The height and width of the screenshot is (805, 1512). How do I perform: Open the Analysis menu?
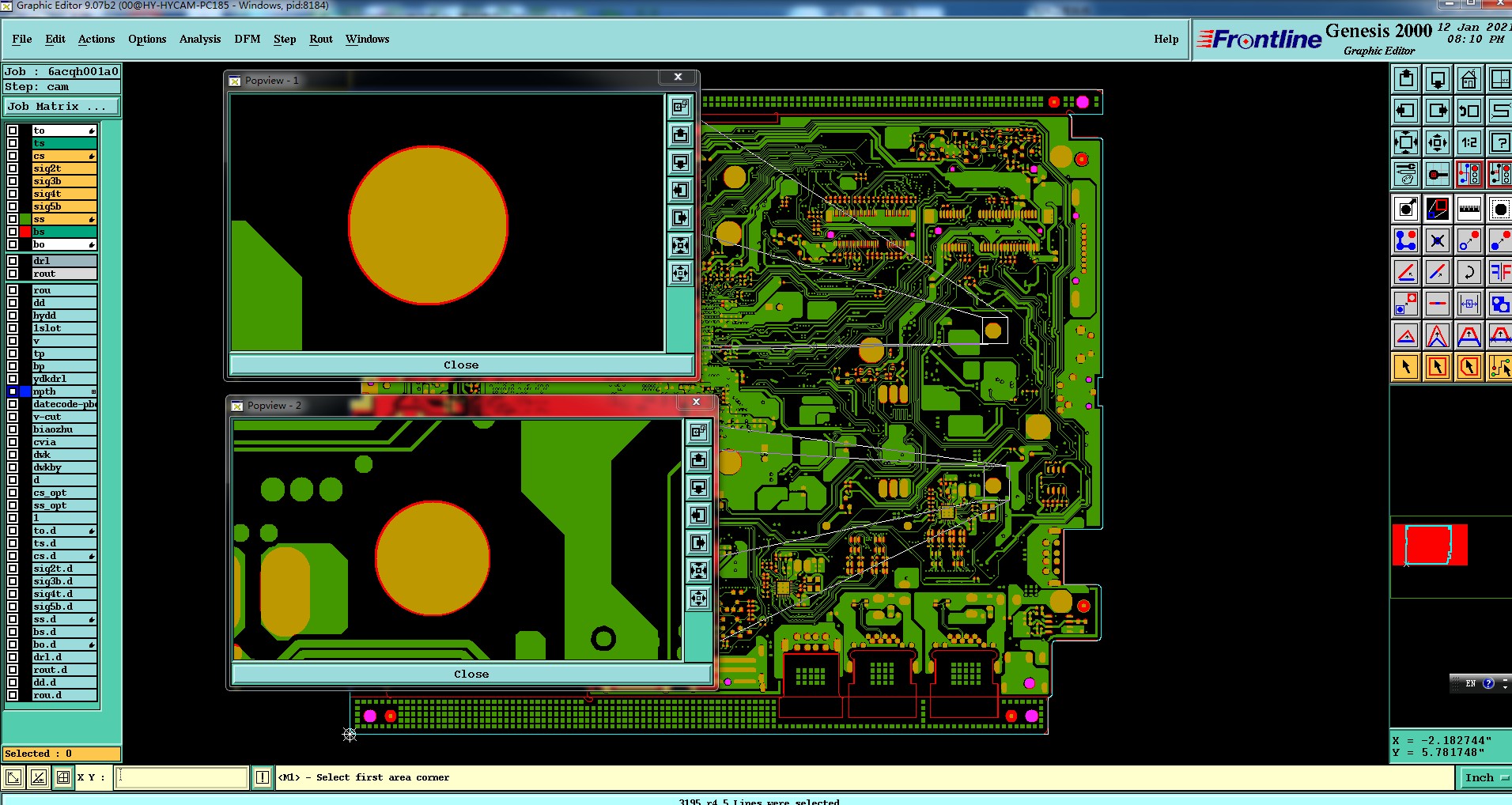[200, 39]
